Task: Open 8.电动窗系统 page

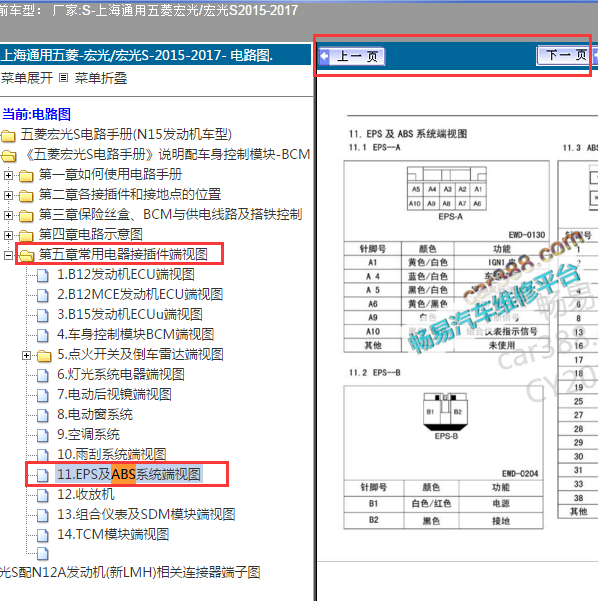Action: [95, 414]
